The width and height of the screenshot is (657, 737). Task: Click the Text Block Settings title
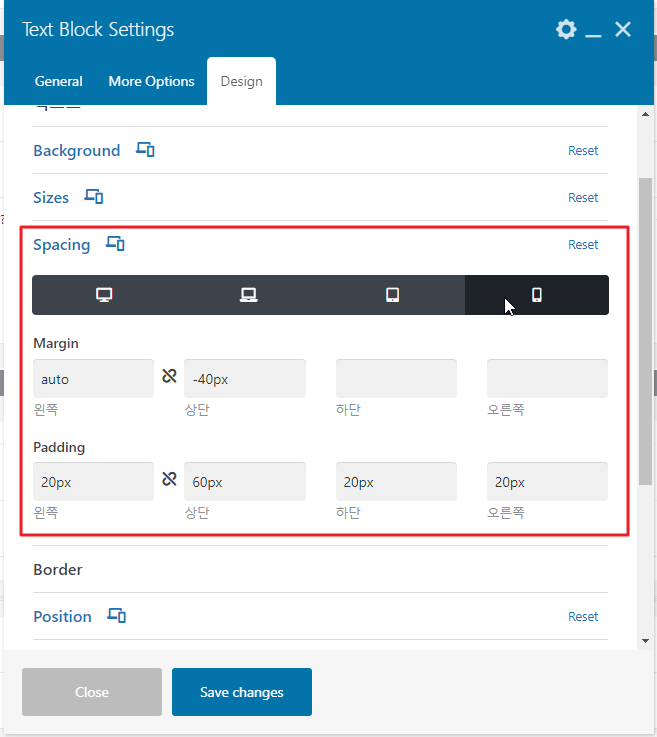[x=98, y=30]
